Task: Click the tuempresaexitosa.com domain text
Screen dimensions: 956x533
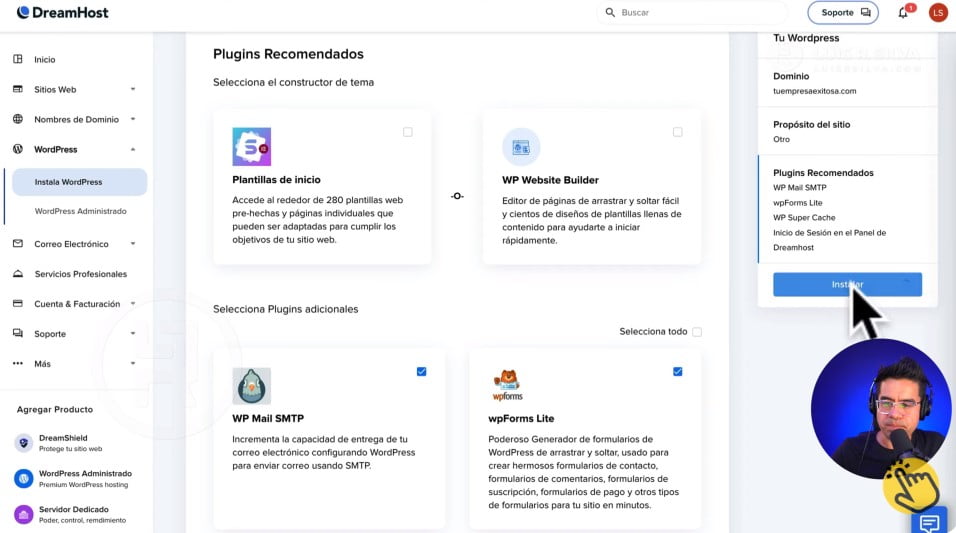Action: (x=815, y=91)
